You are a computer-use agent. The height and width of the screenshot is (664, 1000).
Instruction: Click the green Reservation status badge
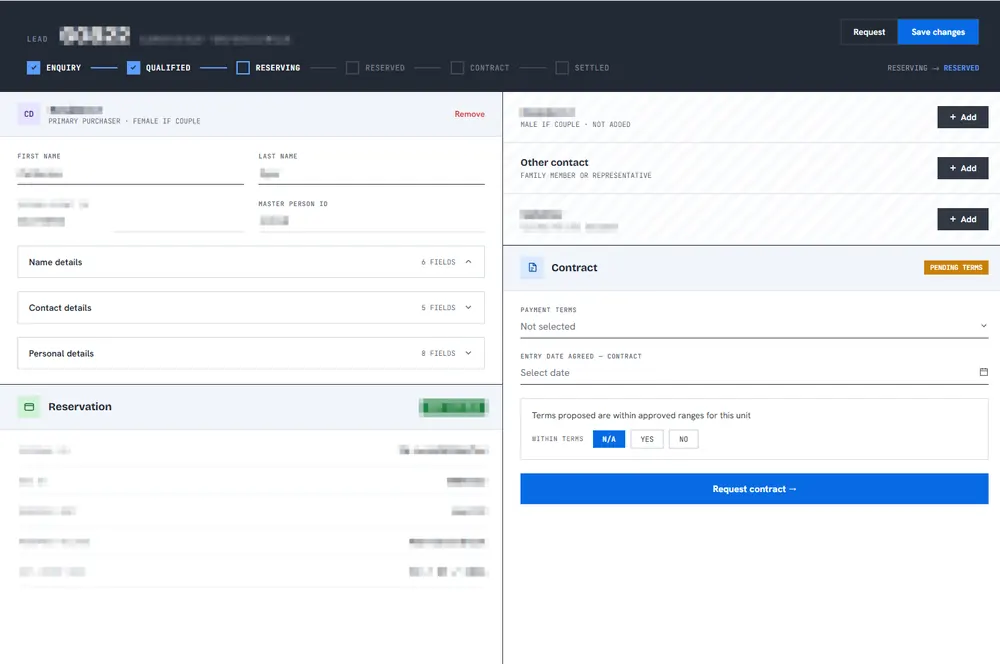point(453,407)
